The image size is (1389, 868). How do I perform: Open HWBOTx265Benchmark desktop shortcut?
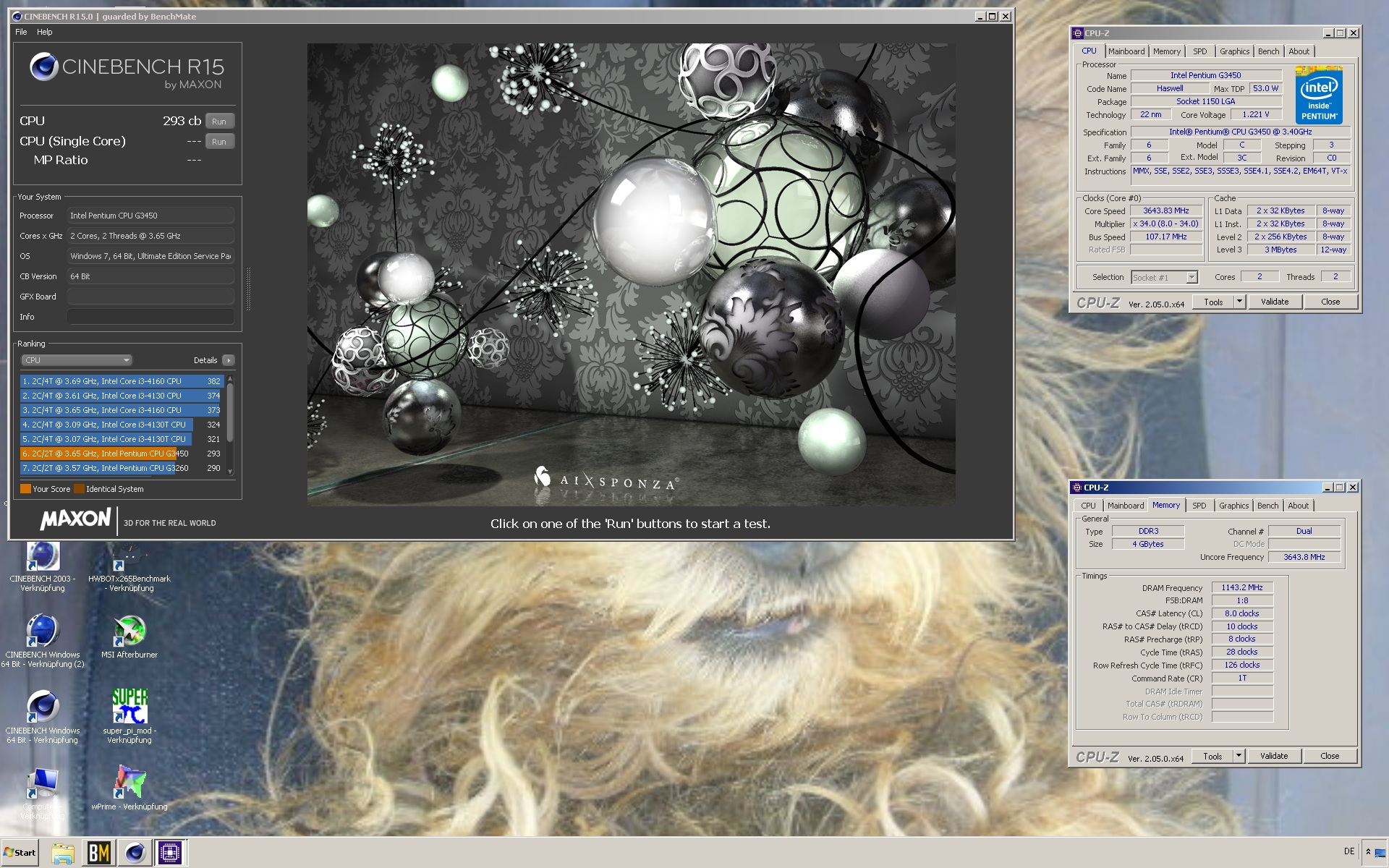click(x=129, y=566)
